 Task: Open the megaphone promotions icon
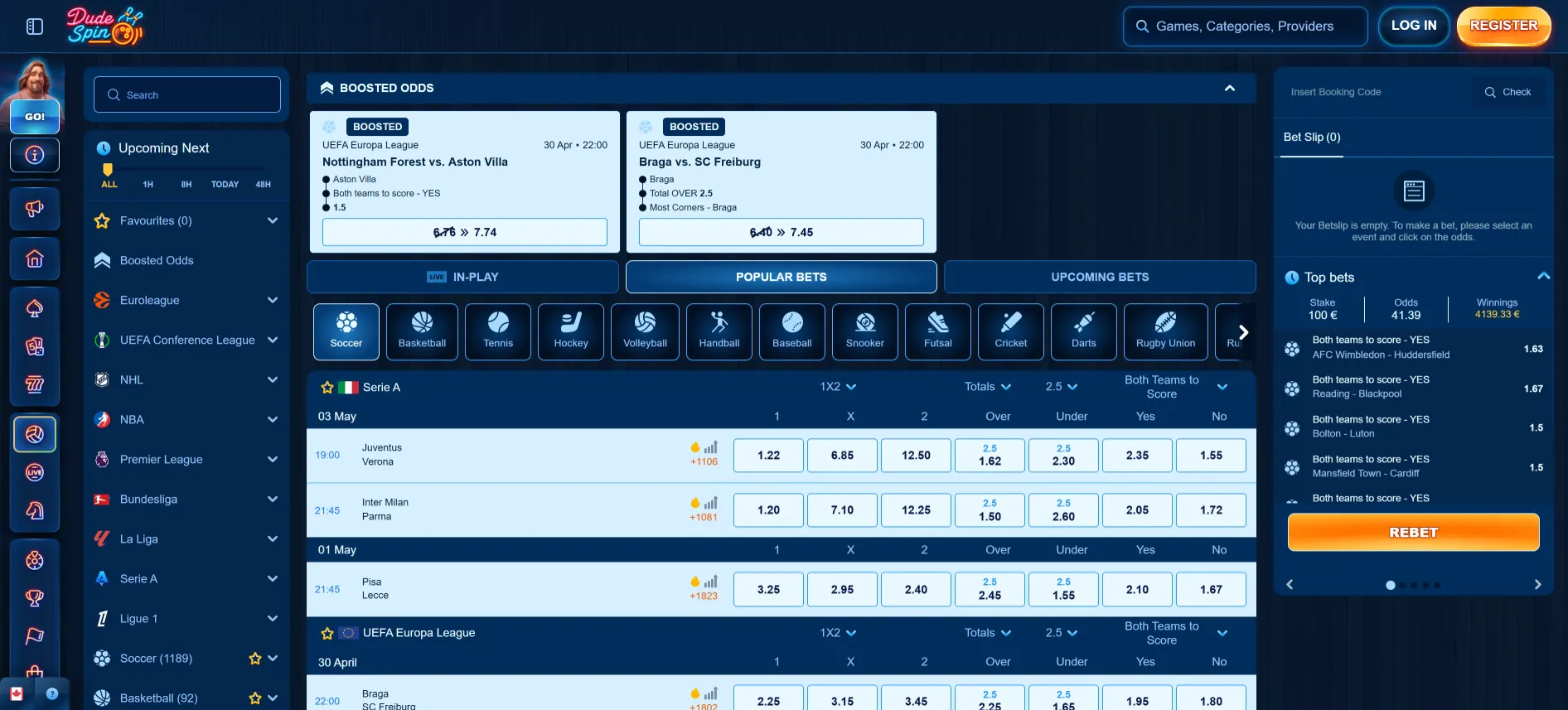tap(35, 208)
